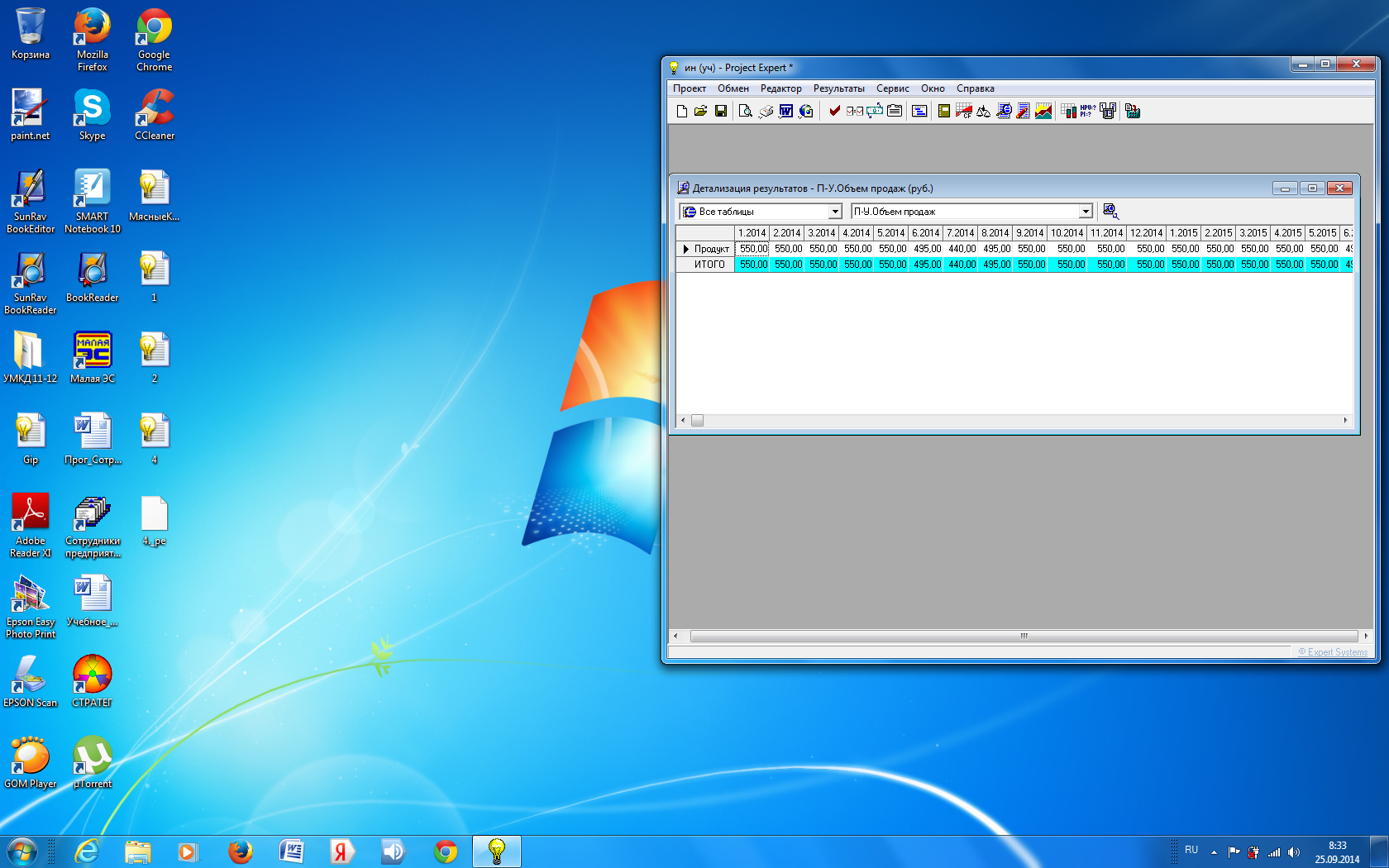Open Mozilla Firefox desktop shortcut

[x=92, y=39]
